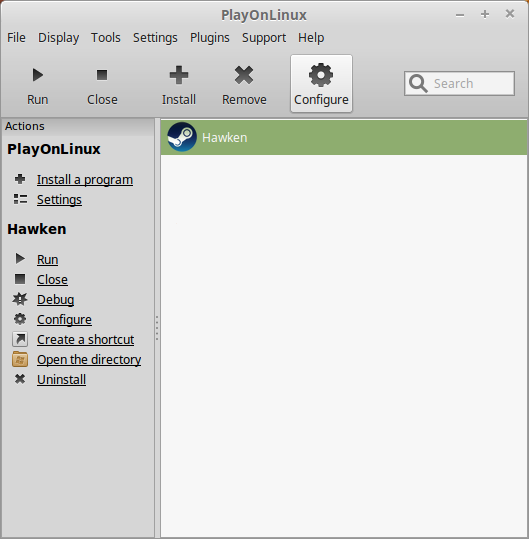Open the File menu
529x539 pixels.
[16, 37]
